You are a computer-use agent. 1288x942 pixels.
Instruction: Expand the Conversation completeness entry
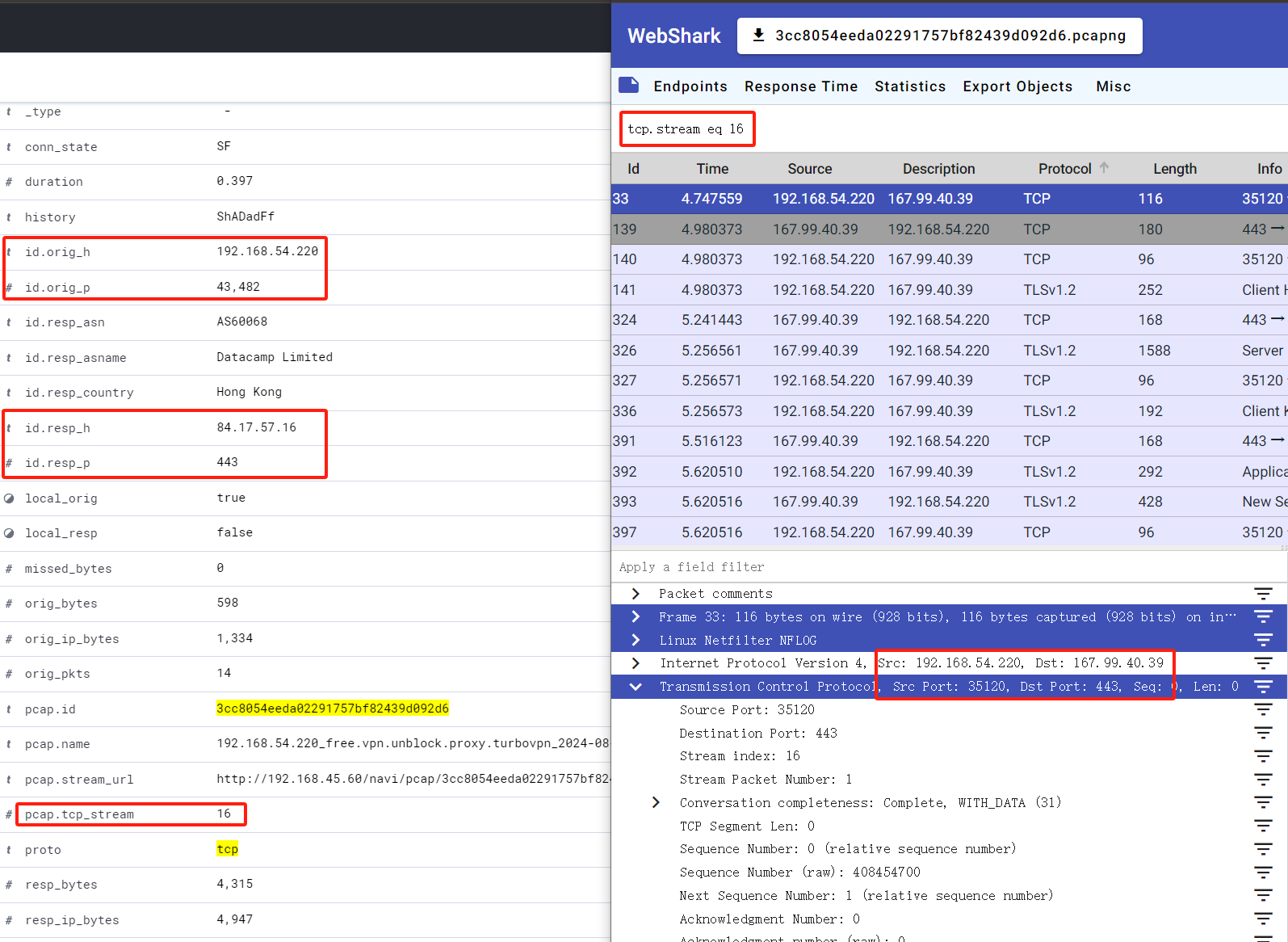(x=656, y=803)
